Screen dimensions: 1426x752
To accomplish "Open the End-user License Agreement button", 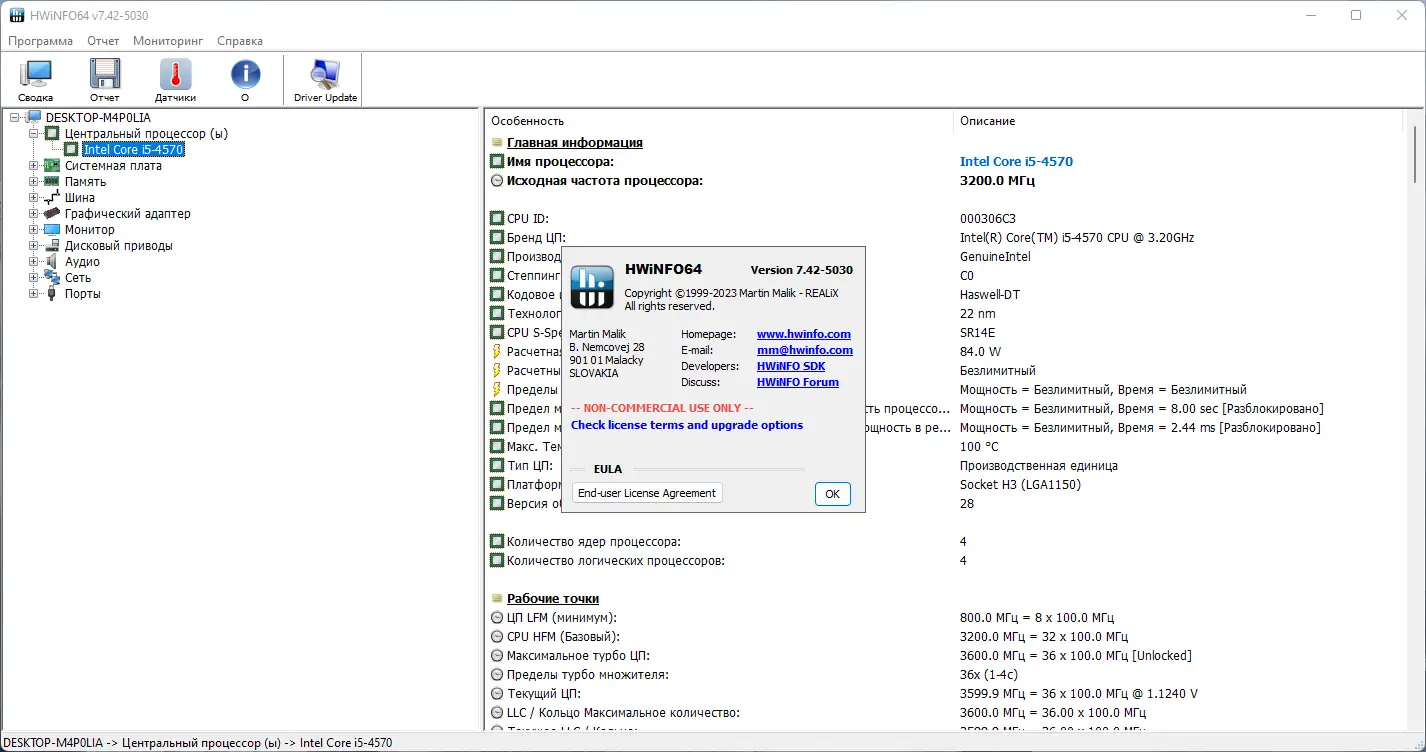I will coord(647,493).
